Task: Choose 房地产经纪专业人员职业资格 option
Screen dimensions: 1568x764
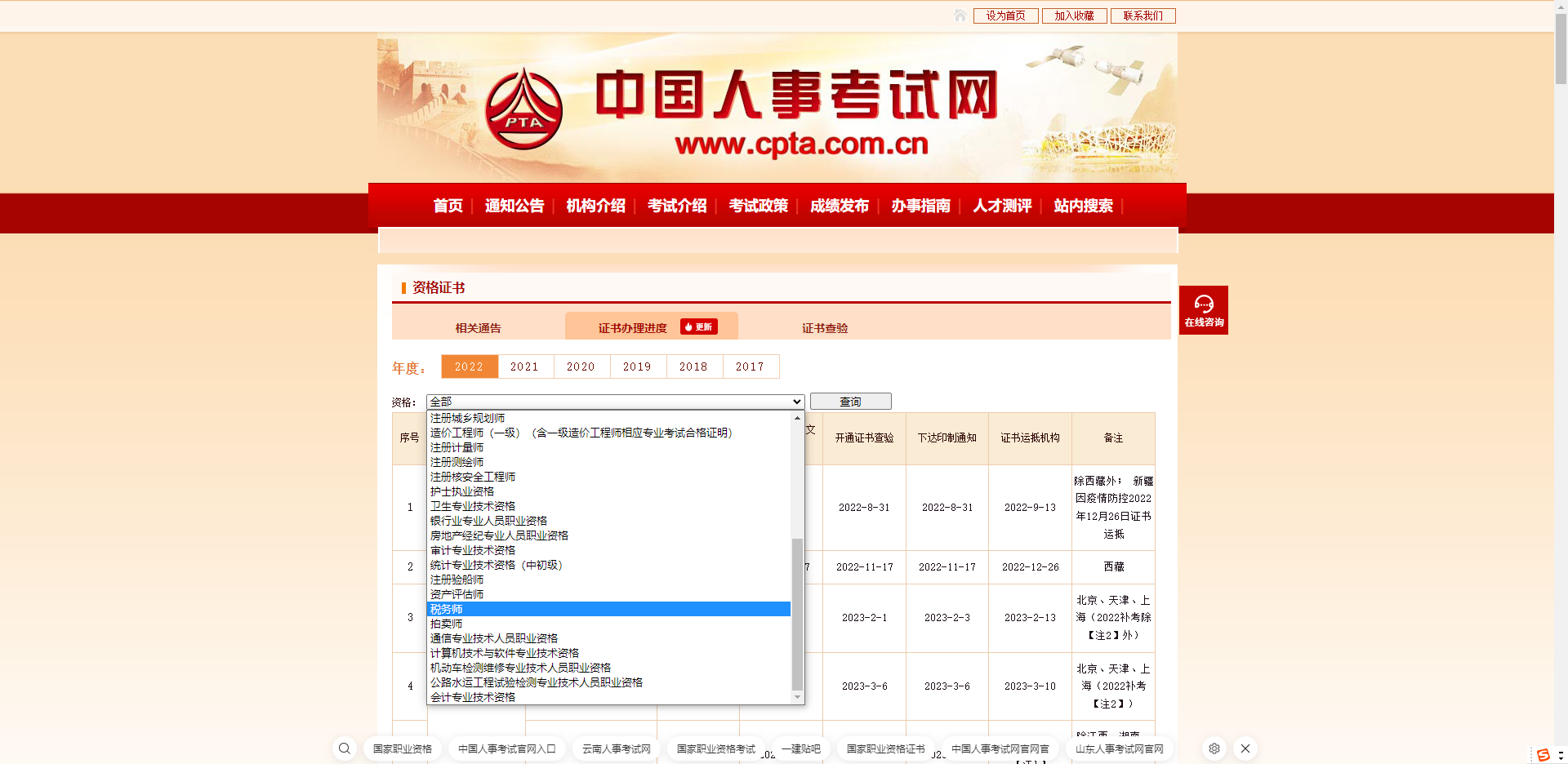Action: click(x=609, y=535)
